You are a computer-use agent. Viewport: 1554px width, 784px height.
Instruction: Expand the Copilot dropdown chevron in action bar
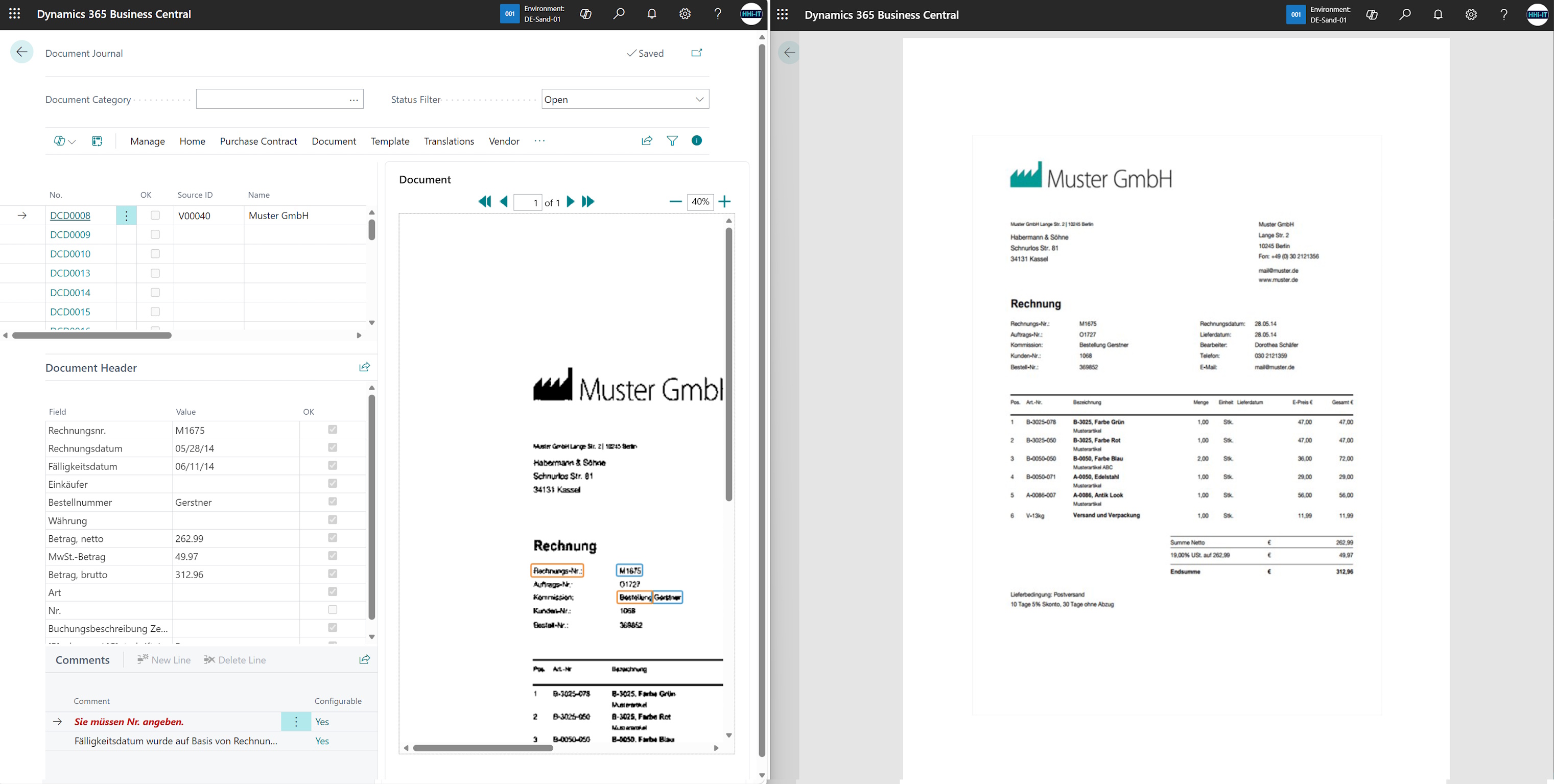[73, 141]
